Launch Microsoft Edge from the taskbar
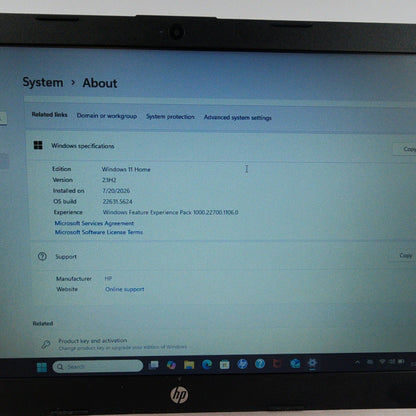The height and width of the screenshot is (416, 416). tap(207, 364)
